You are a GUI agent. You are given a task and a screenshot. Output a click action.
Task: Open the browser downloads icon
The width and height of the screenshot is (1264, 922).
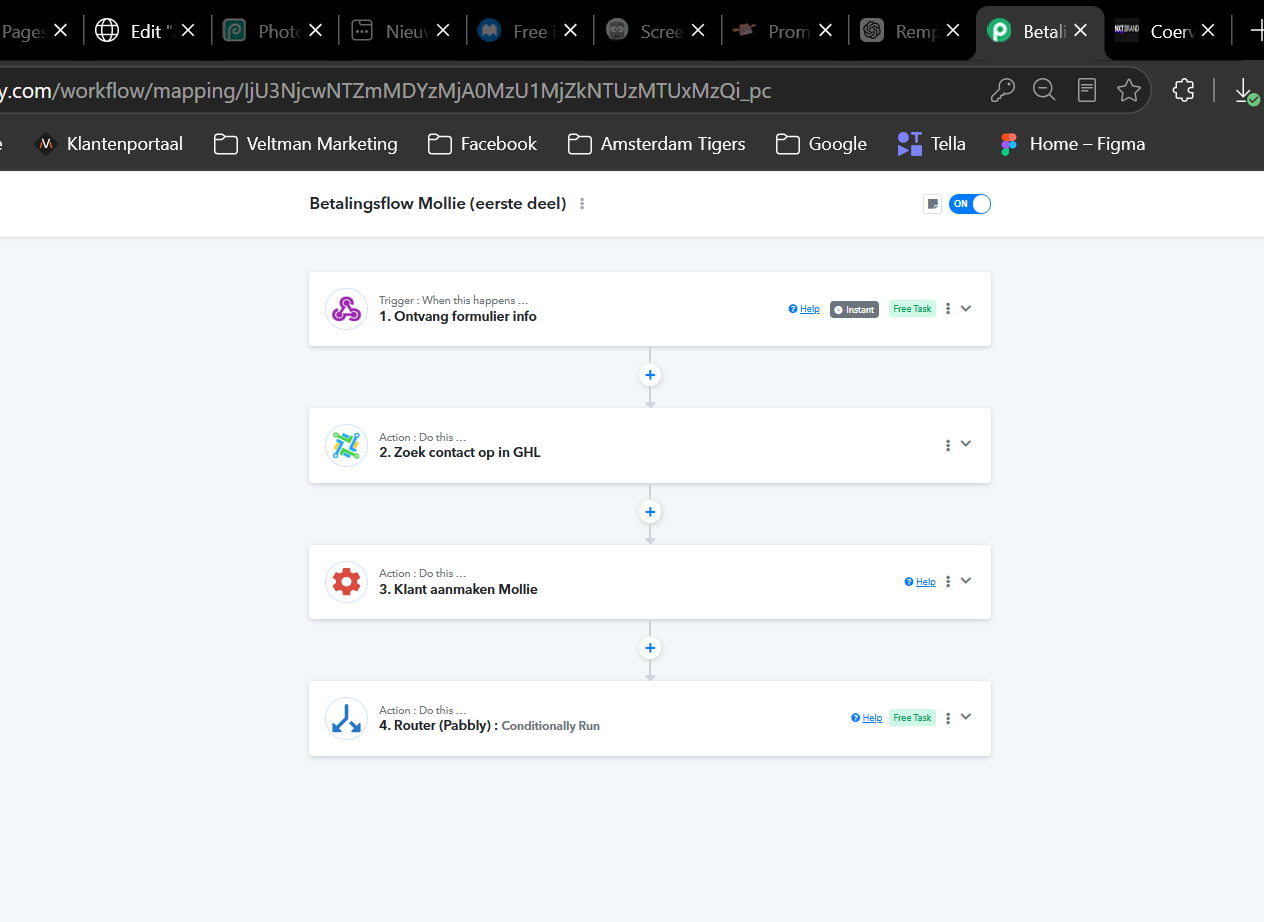tap(1245, 91)
